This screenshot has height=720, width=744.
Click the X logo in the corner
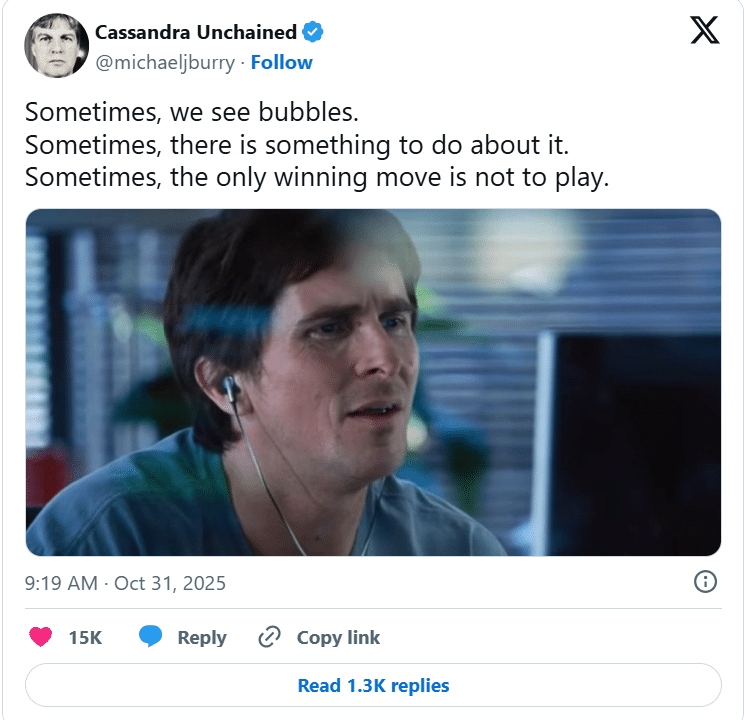click(x=705, y=32)
